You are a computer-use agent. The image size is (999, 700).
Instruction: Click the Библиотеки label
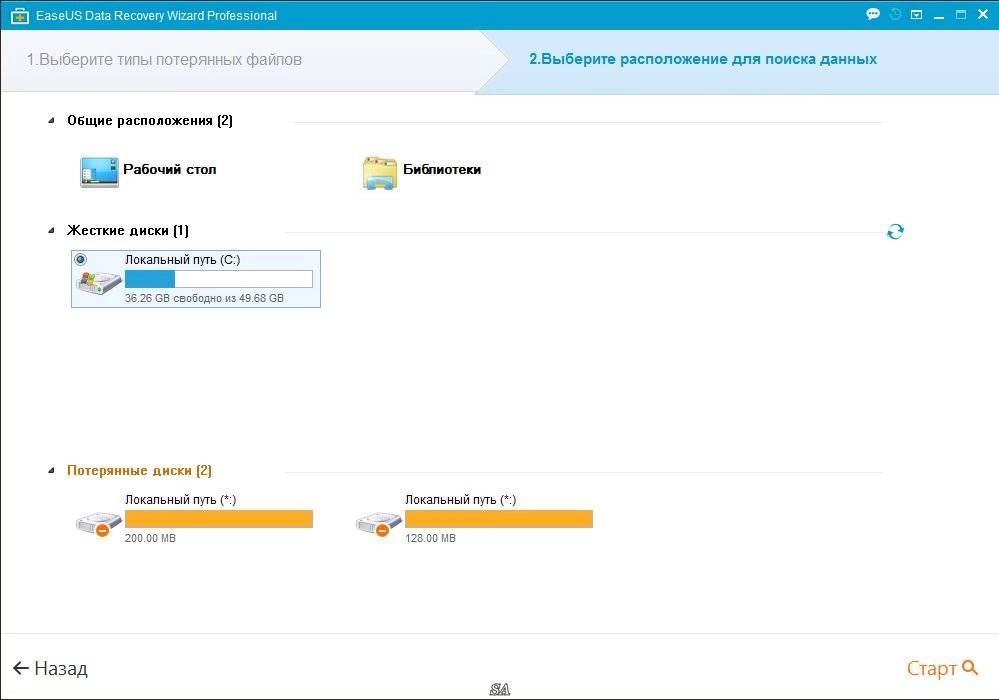[442, 169]
